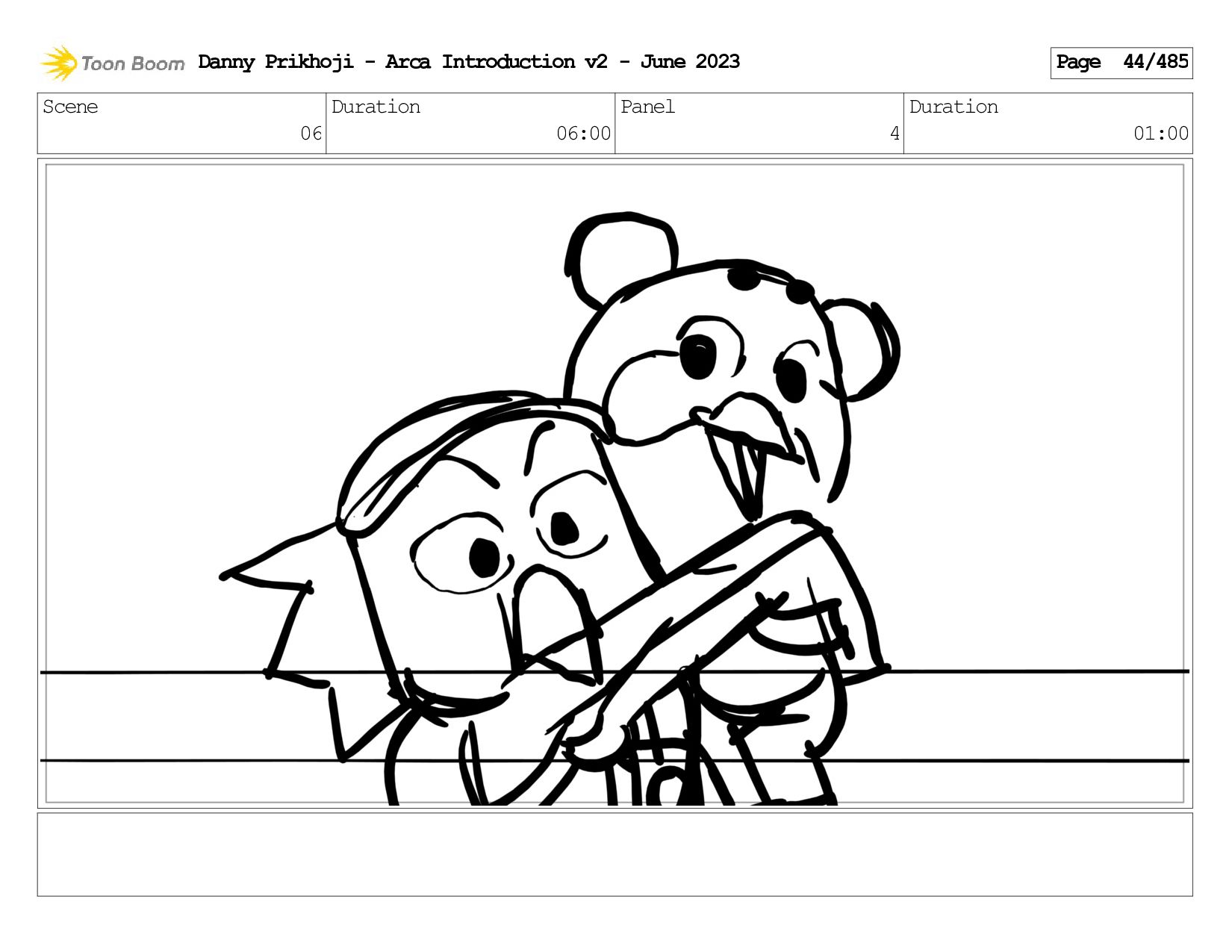
Task: Click the 'Page 44/485' indicator
Action: pyautogui.click(x=1121, y=63)
